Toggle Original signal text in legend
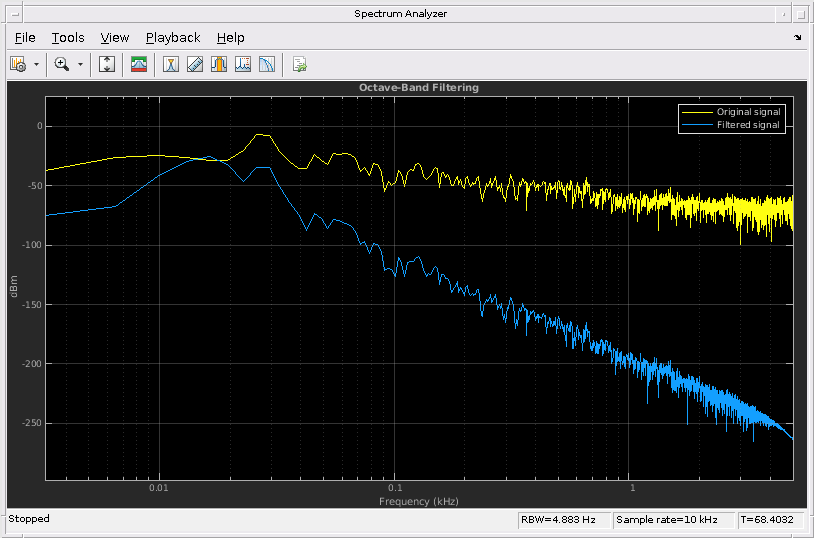The image size is (814, 538). pos(748,112)
